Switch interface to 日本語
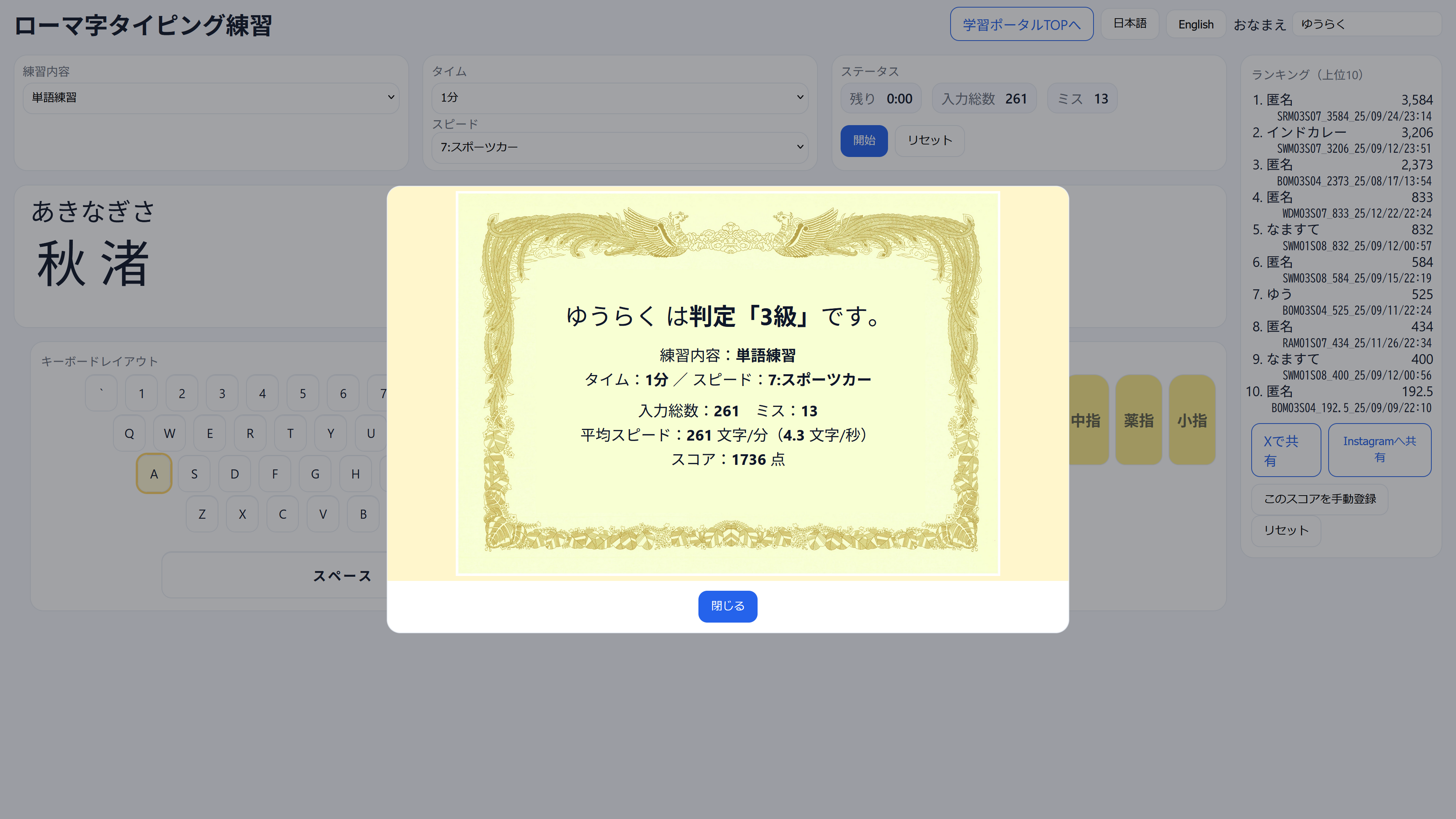 pyautogui.click(x=1130, y=24)
